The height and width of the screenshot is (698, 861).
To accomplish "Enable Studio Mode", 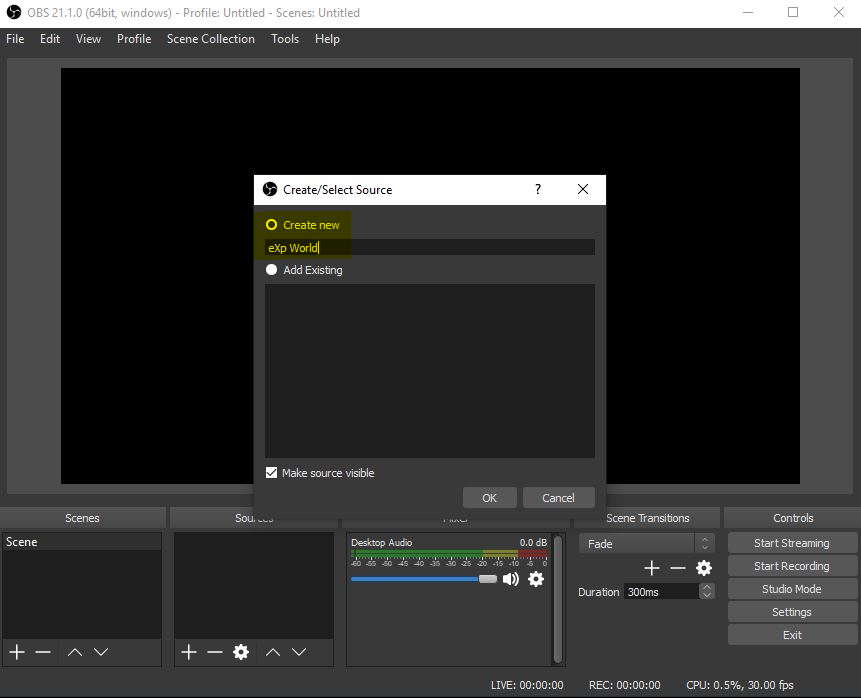I will (x=792, y=589).
